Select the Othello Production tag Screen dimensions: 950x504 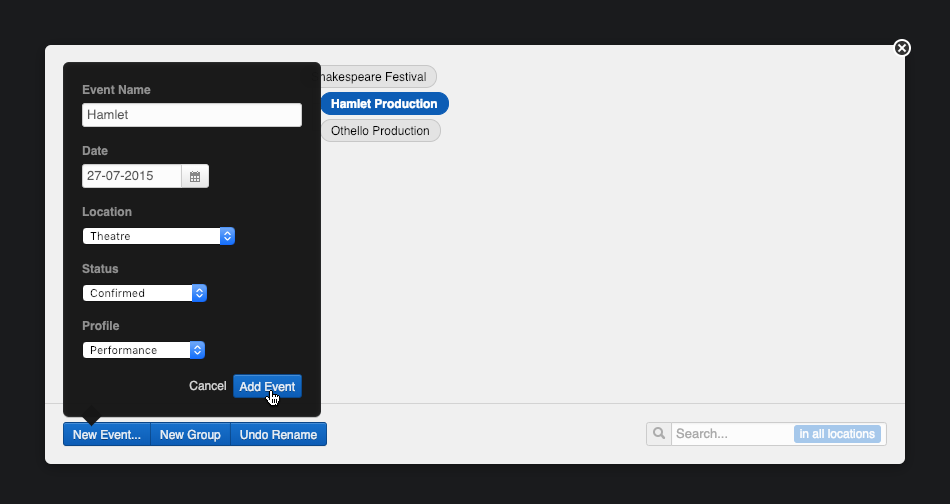tap(380, 131)
